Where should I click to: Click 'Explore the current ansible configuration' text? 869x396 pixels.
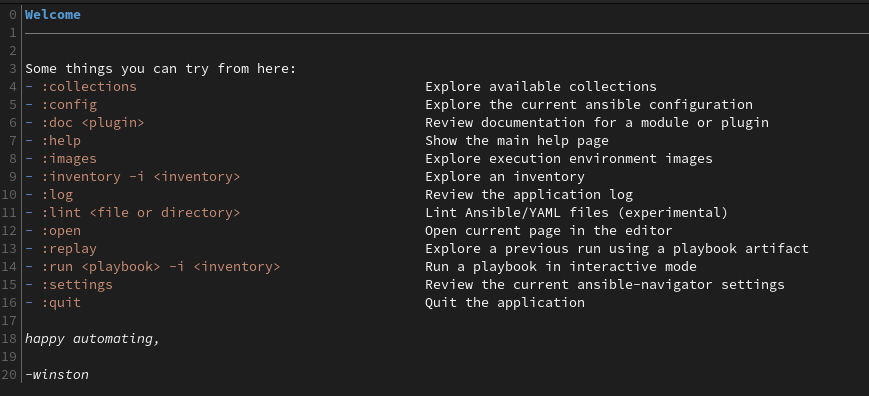[589, 105]
